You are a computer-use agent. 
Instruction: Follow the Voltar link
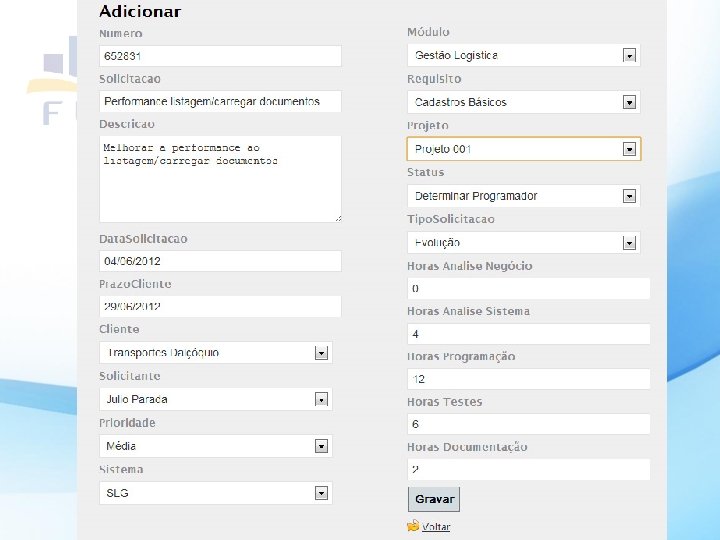[x=436, y=527]
